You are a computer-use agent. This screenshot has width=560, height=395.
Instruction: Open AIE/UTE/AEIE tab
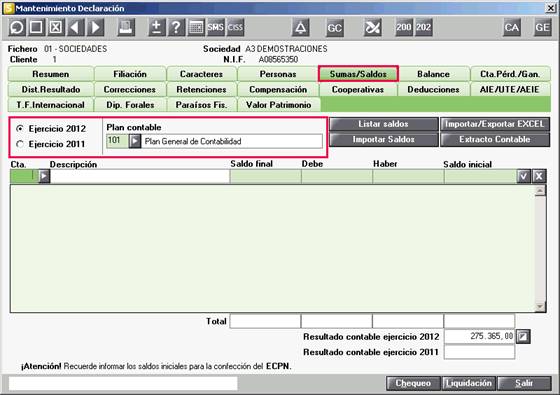[510, 89]
